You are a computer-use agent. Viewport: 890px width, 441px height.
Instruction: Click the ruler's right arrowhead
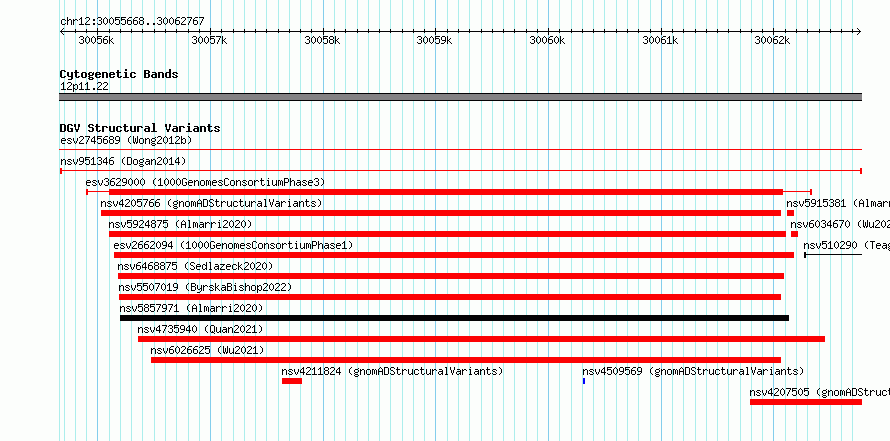click(x=859, y=31)
